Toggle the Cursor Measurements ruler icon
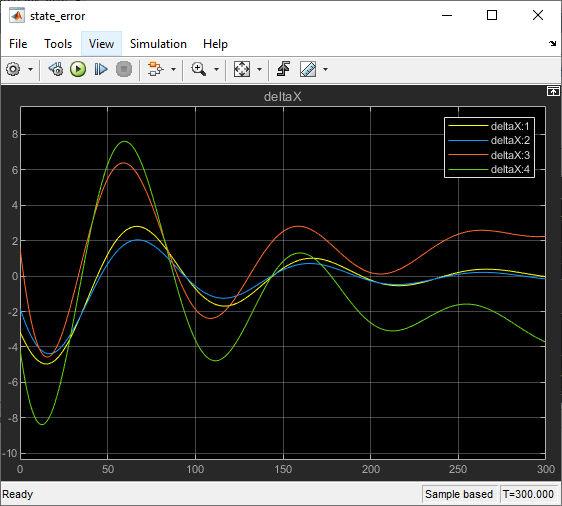The image size is (562, 506). [308, 69]
